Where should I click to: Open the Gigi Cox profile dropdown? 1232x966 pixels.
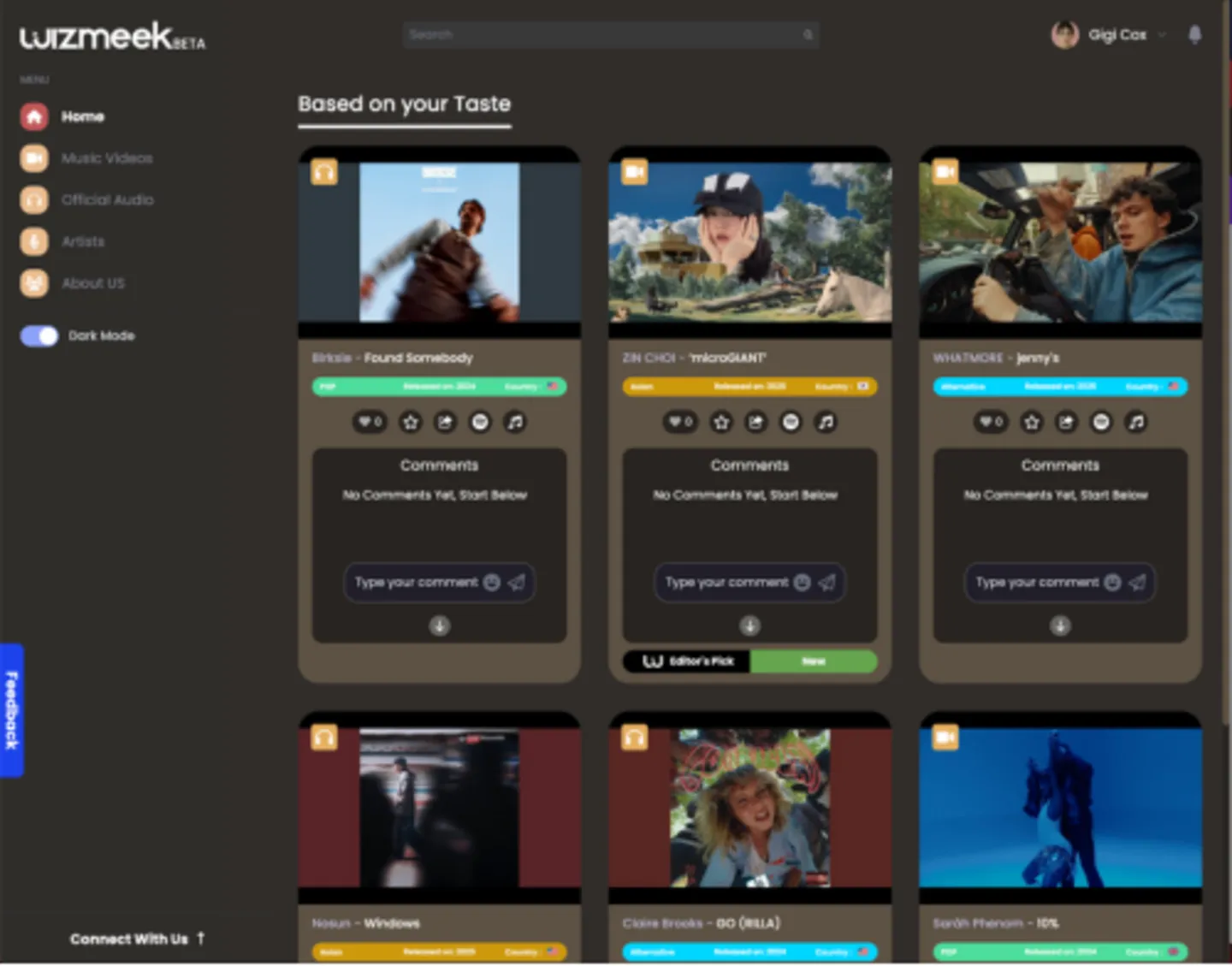pos(1161,35)
